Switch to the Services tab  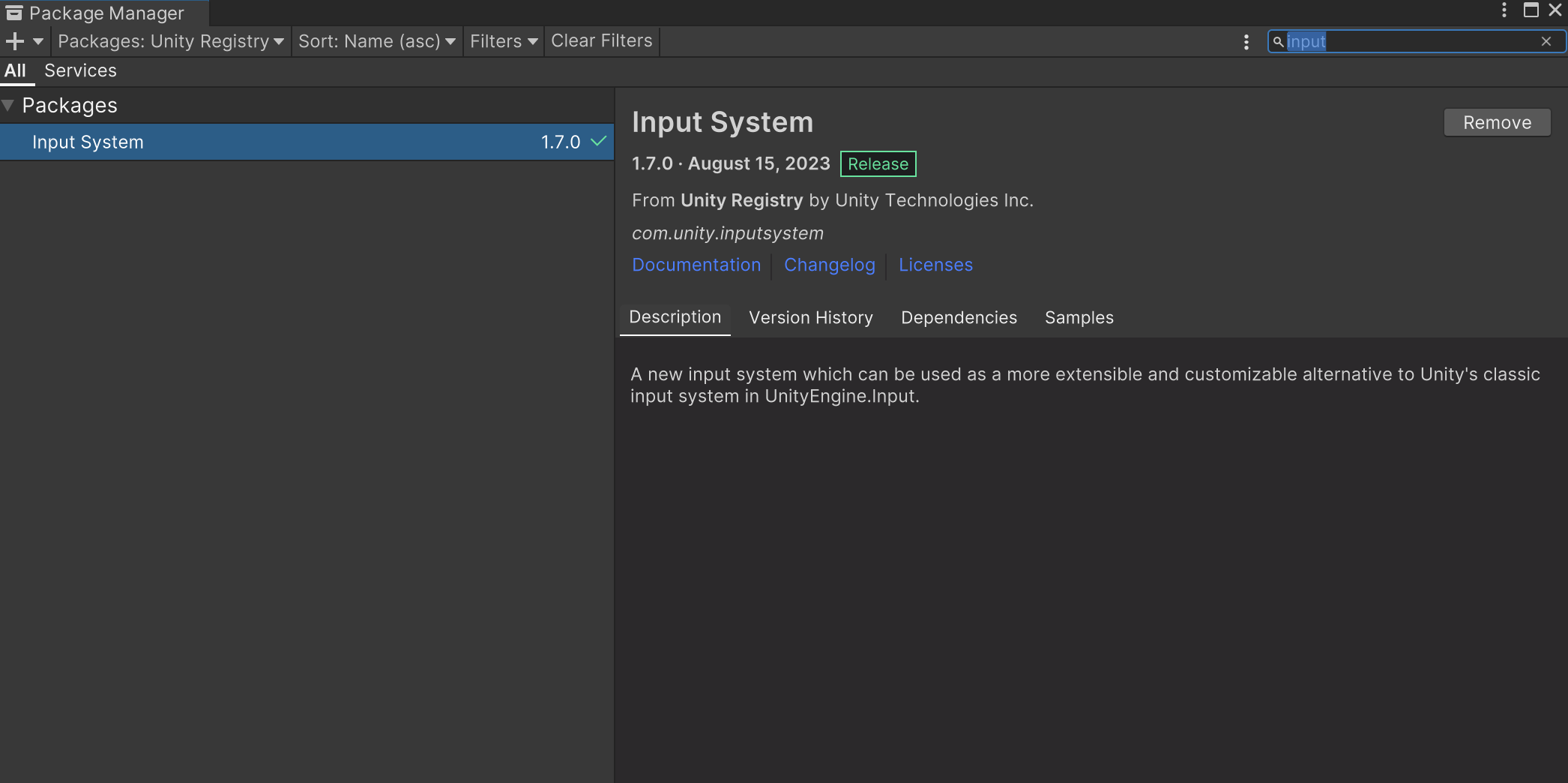(80, 70)
